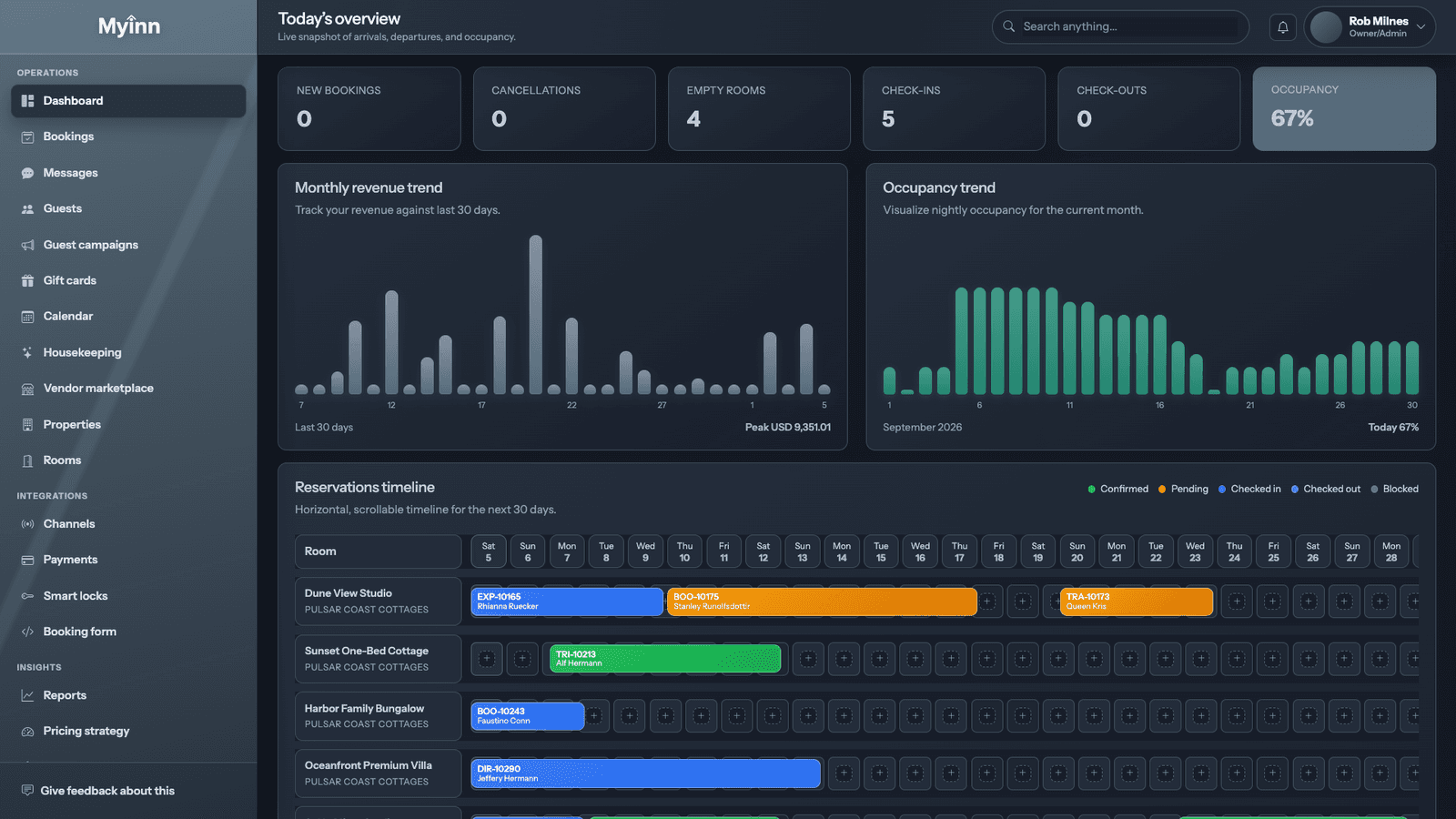Open booking EXP-10165 Rhianna Ruecker
This screenshot has height=819, width=1456.
567,602
